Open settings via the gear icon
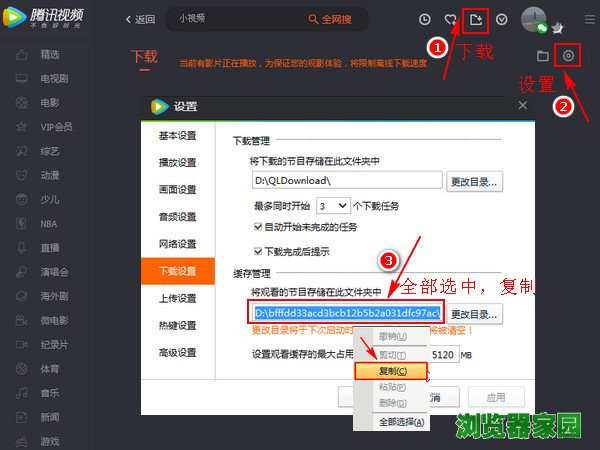Viewport: 600px width, 450px height. [x=568, y=56]
